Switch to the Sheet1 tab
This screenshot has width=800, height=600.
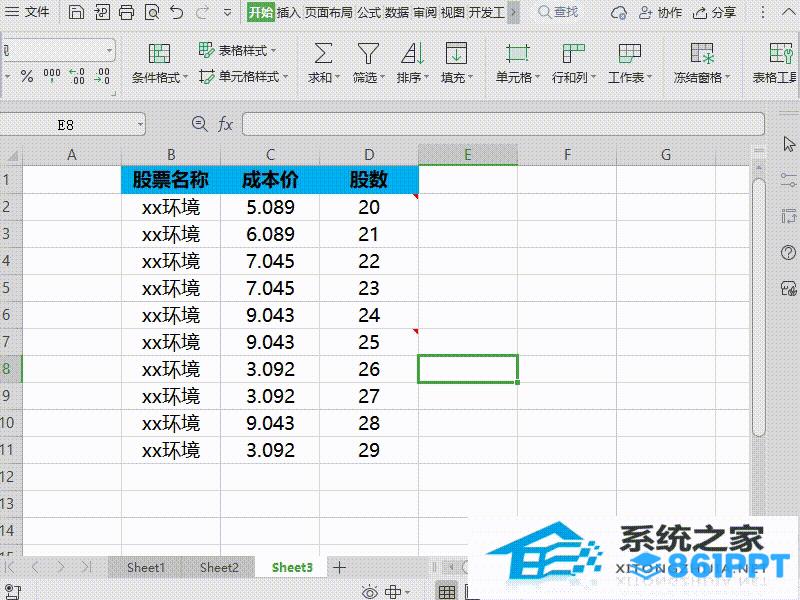(146, 567)
